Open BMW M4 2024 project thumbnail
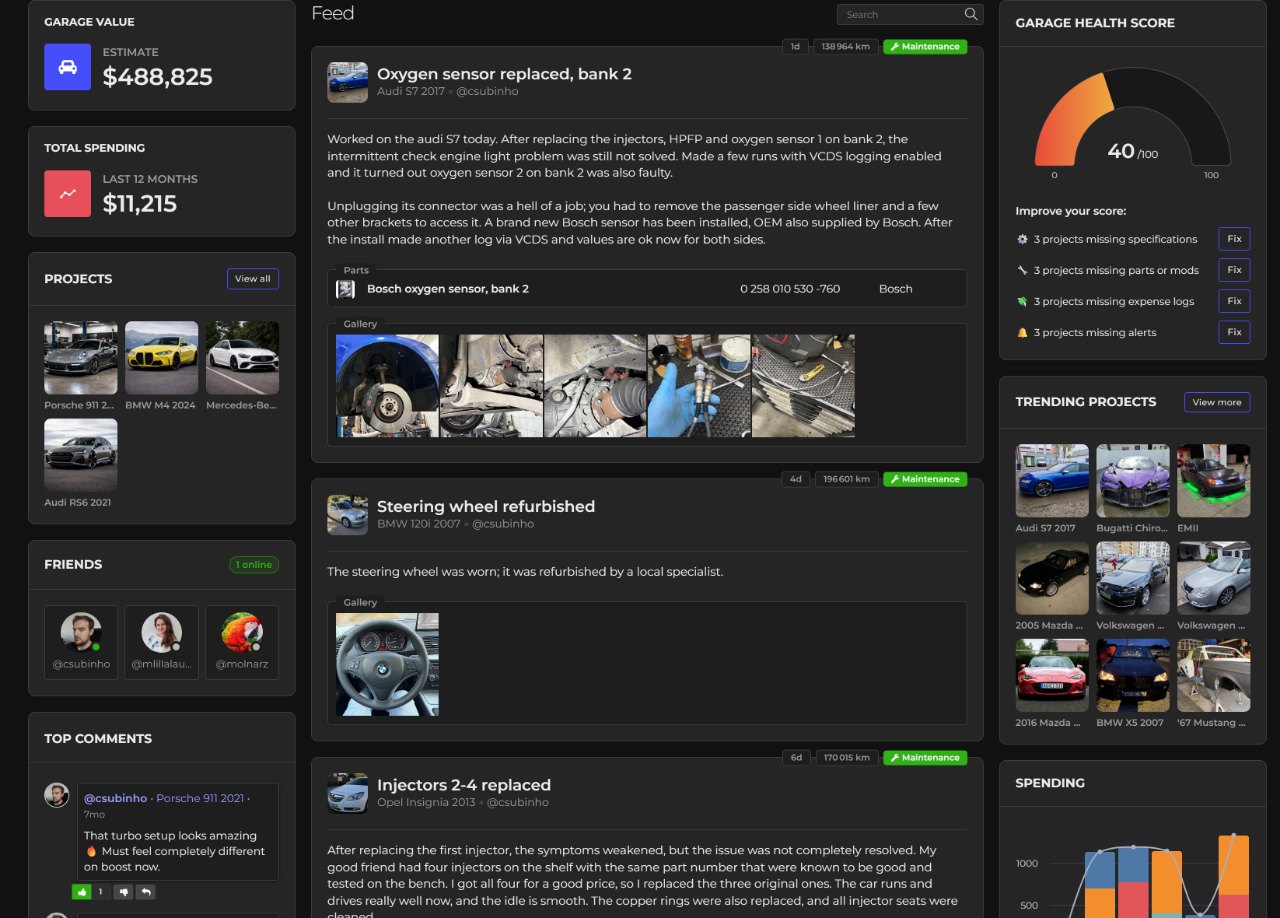 (162, 358)
